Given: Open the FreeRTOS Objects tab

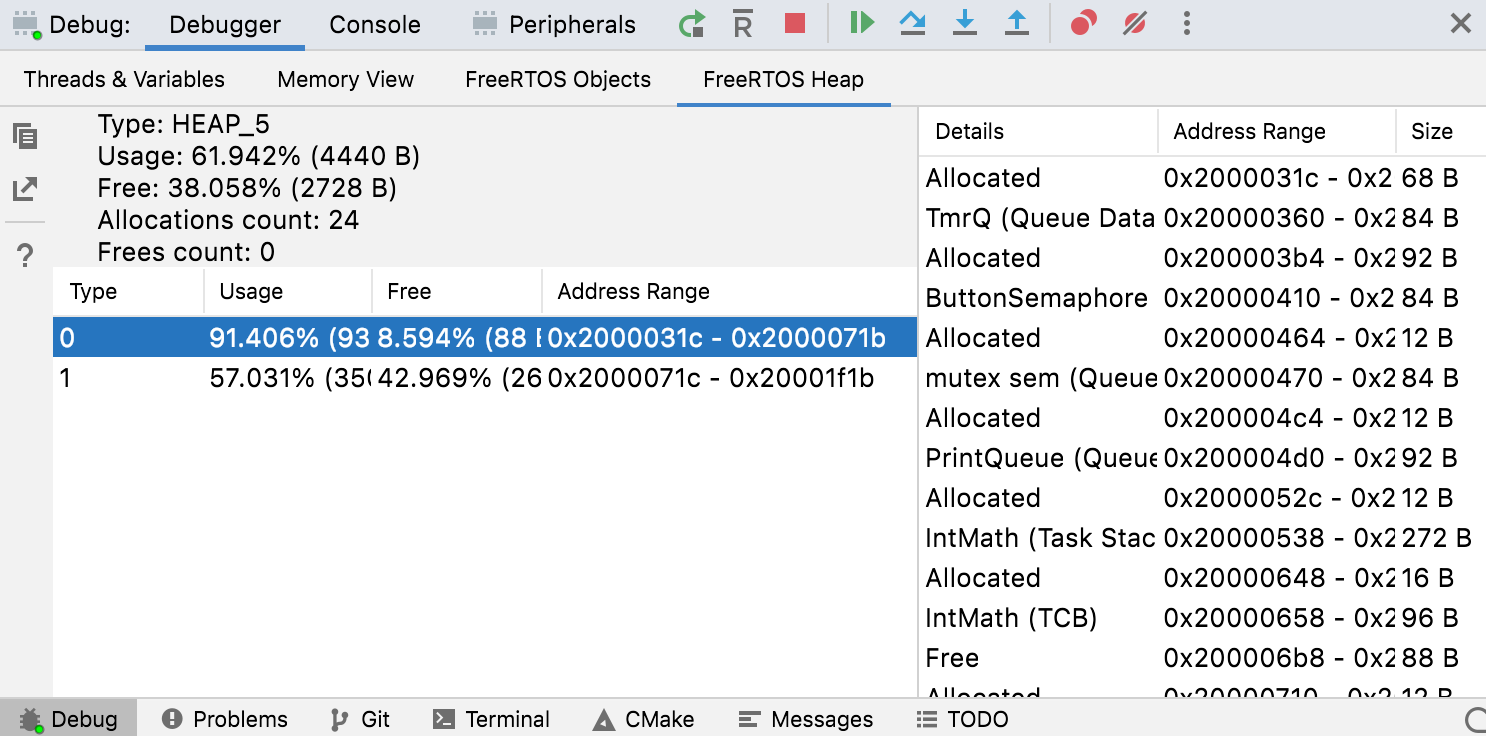Looking at the screenshot, I should pos(557,79).
